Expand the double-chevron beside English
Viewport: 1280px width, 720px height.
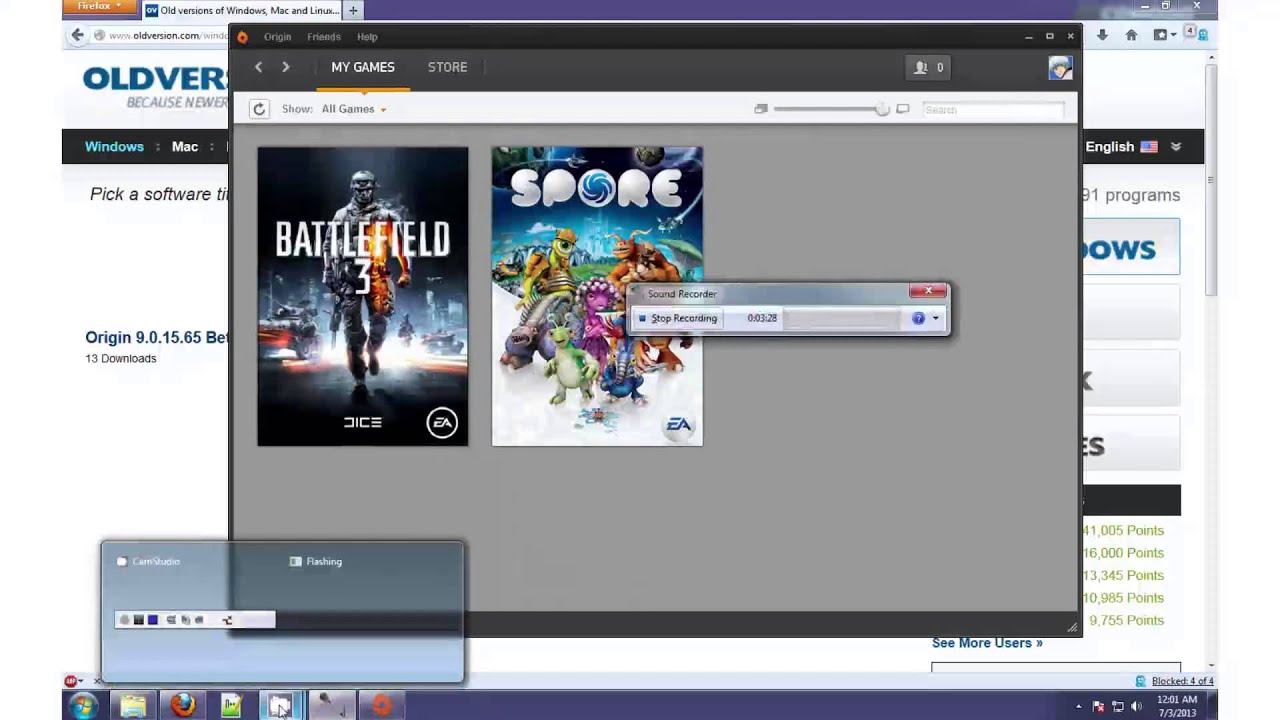1176,146
